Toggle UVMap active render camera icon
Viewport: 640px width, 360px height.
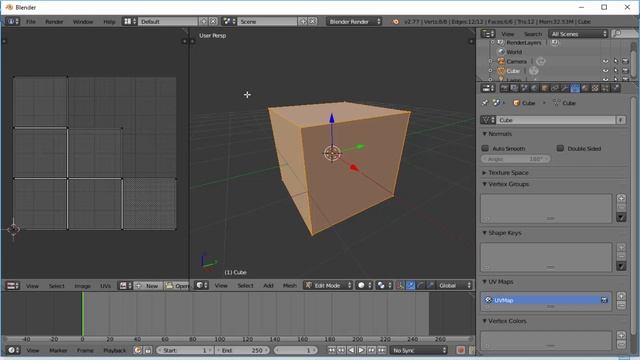pos(604,300)
